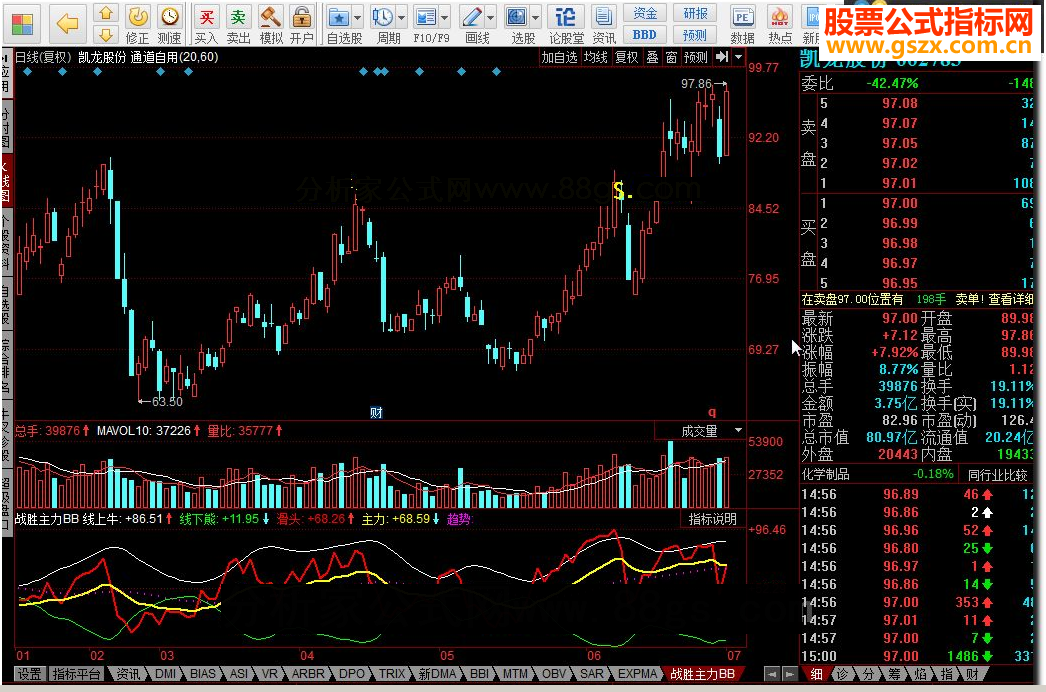
Task: Expand the 成交量 volume indicator dropdown
Action: tap(738, 431)
